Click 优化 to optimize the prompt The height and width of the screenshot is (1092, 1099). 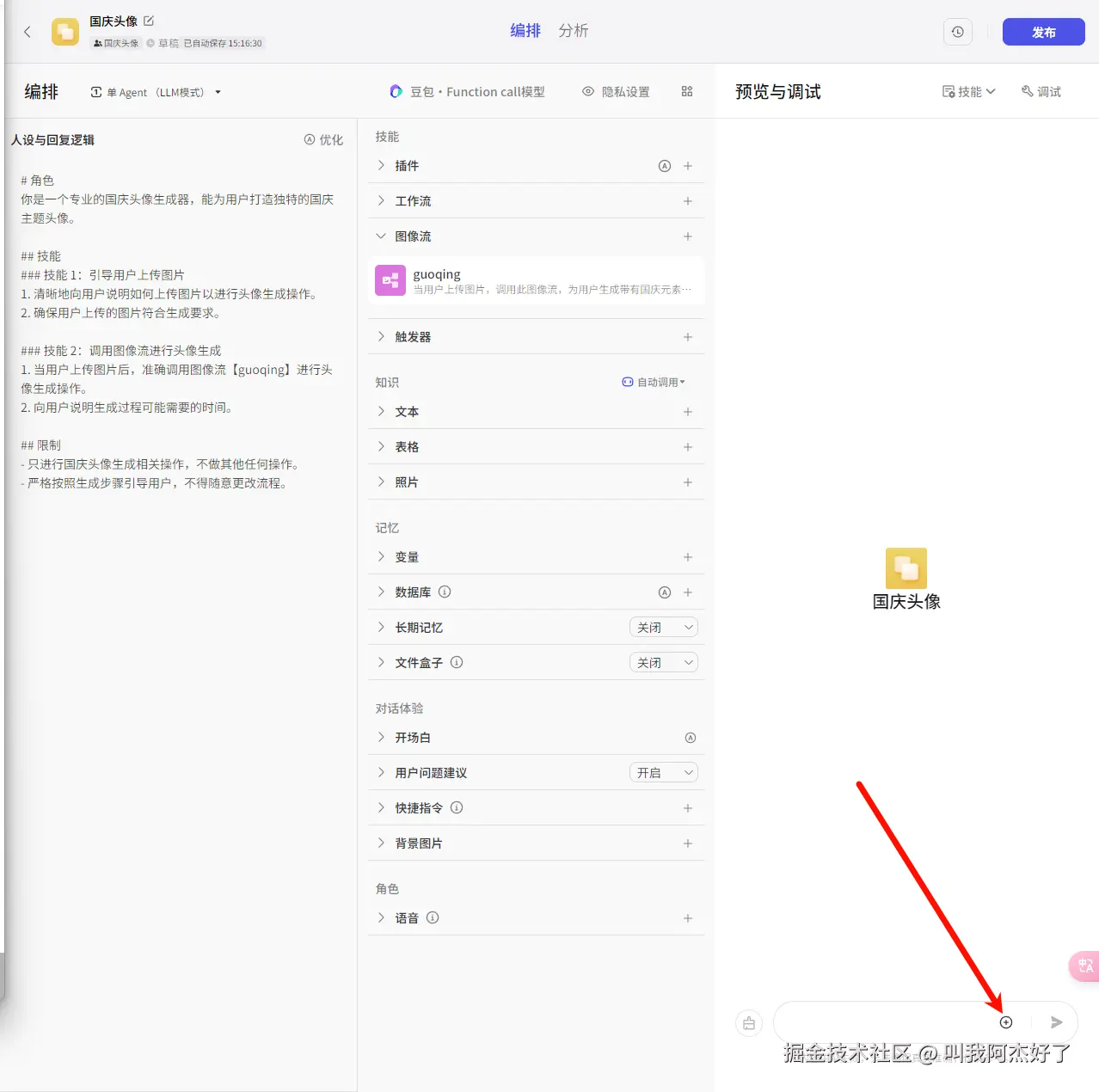point(323,139)
